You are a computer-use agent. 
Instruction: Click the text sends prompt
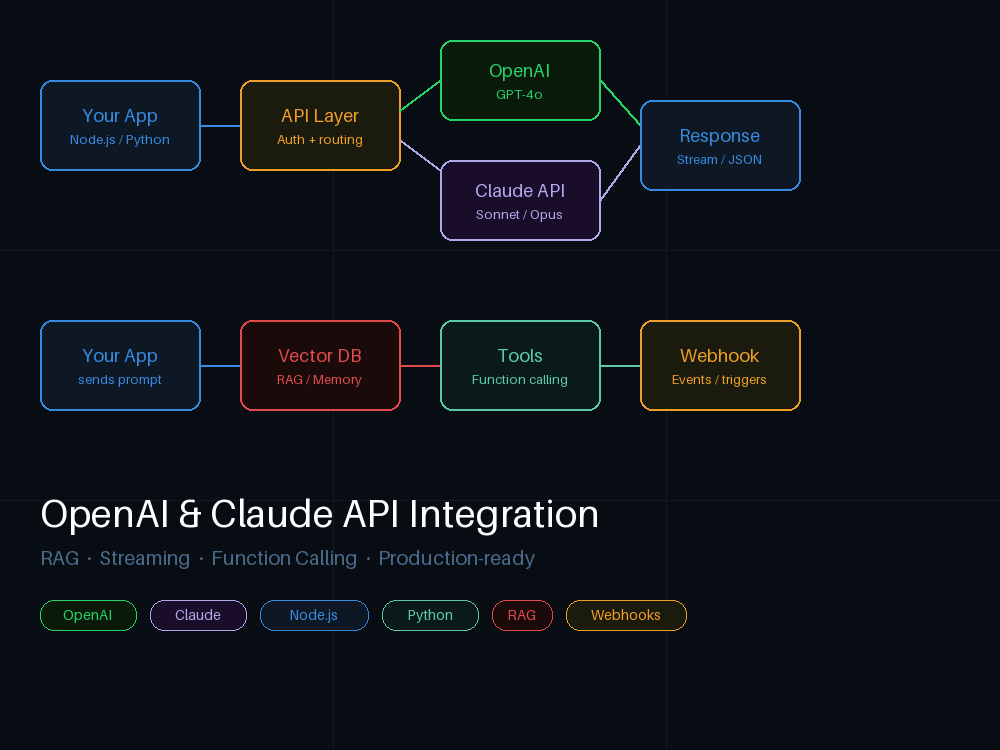click(x=120, y=380)
